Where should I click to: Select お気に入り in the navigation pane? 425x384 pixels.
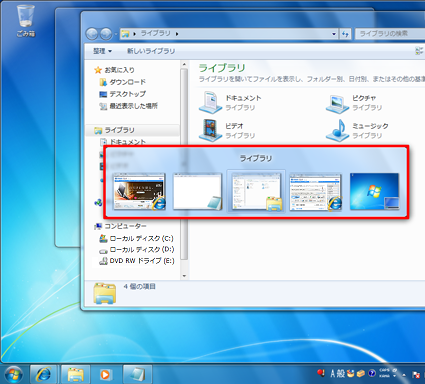click(115, 70)
